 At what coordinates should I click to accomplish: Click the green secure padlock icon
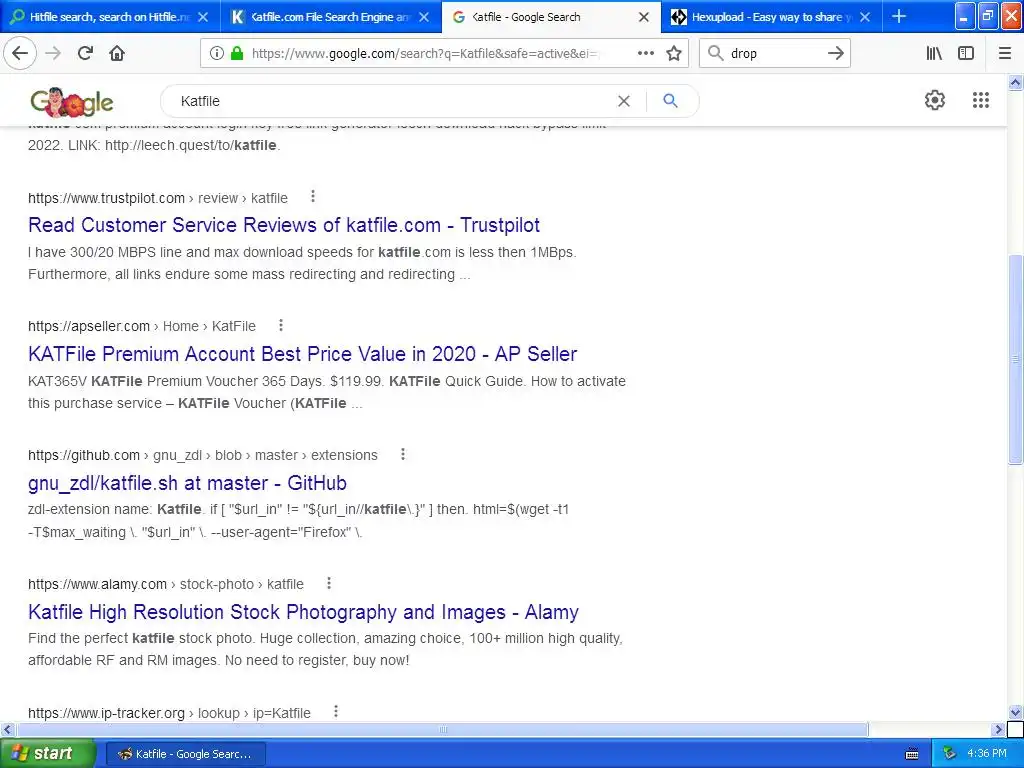[x=236, y=54]
